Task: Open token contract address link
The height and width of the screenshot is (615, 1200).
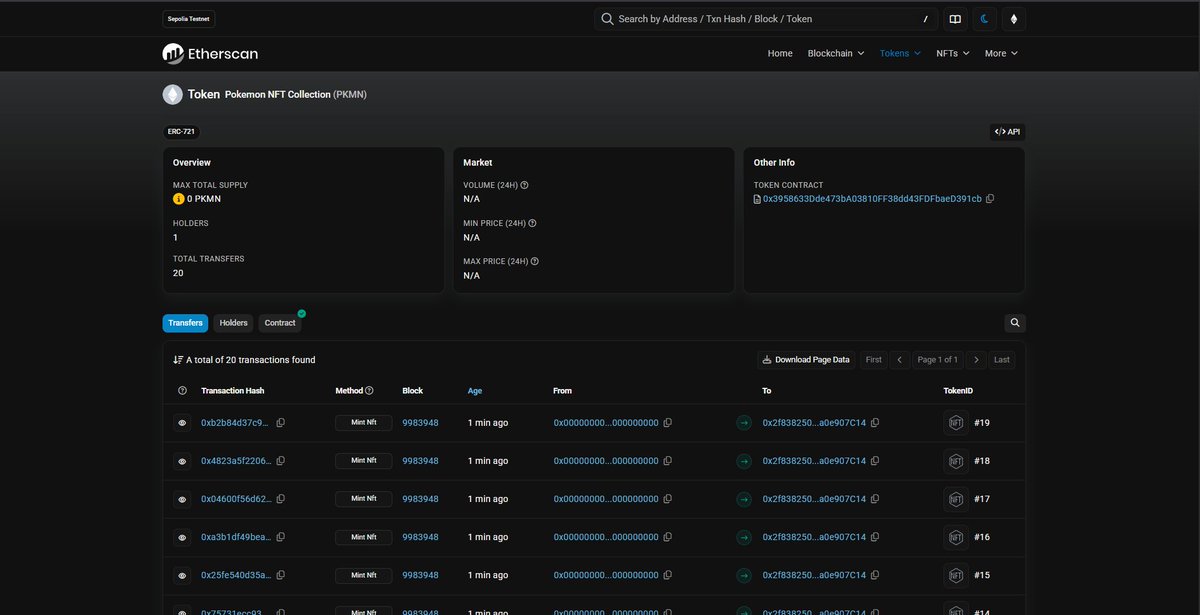Action: [x=872, y=199]
